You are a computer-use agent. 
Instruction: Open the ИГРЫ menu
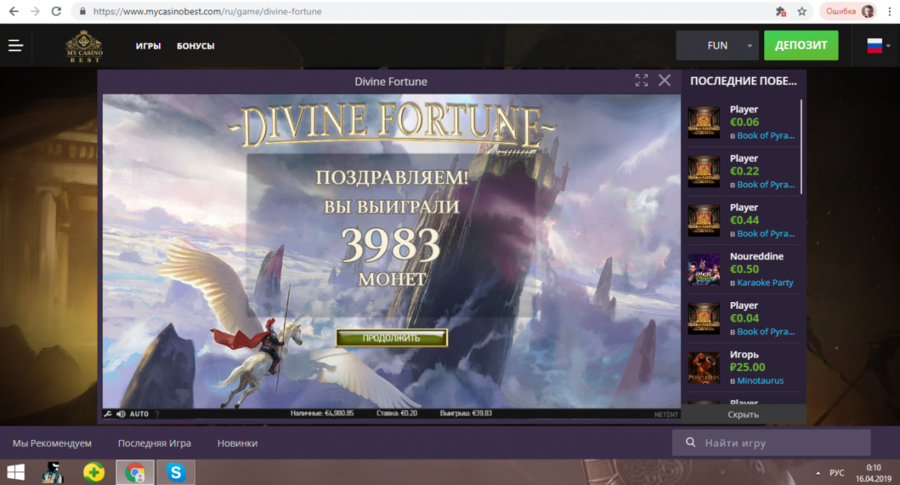click(148, 46)
